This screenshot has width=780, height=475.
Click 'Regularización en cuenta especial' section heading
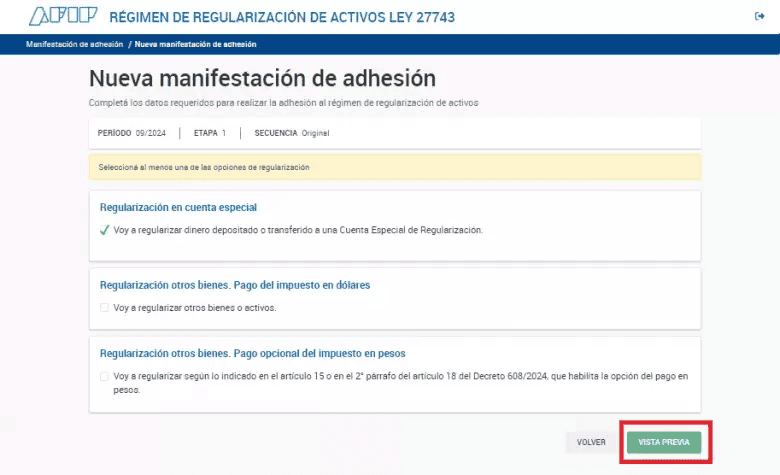pos(179,208)
